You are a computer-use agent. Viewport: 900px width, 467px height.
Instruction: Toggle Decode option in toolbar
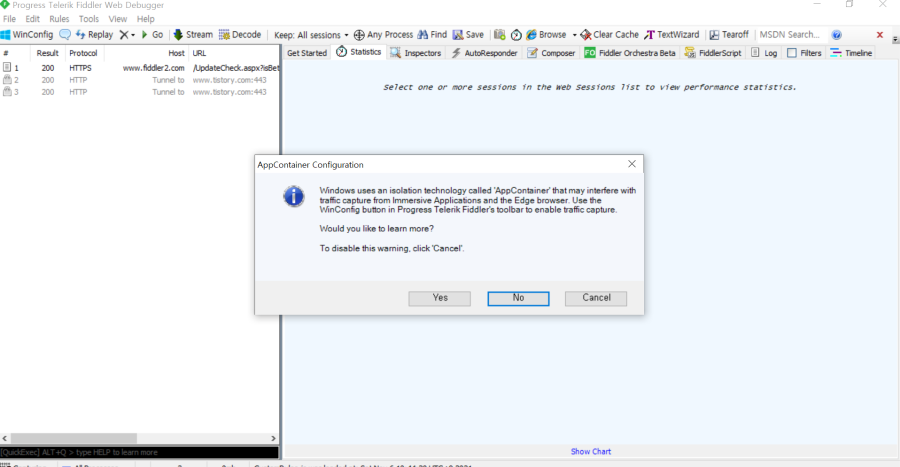tap(240, 34)
